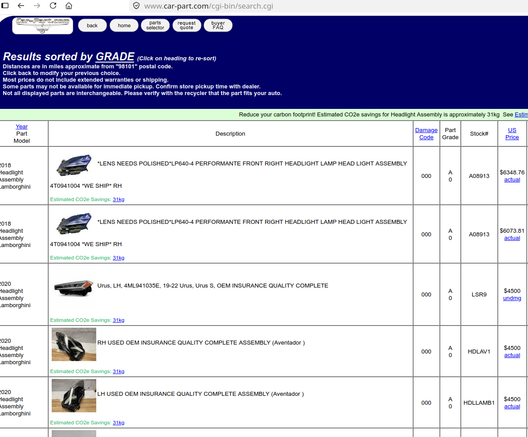
Task: Click the 'back' pill button
Action: pyautogui.click(x=92, y=26)
